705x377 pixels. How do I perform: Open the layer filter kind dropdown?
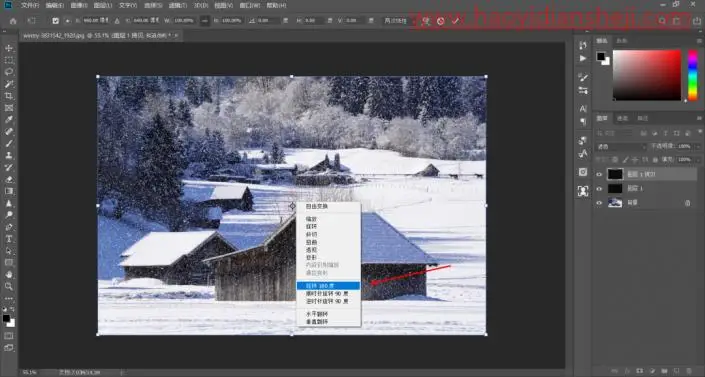point(613,133)
